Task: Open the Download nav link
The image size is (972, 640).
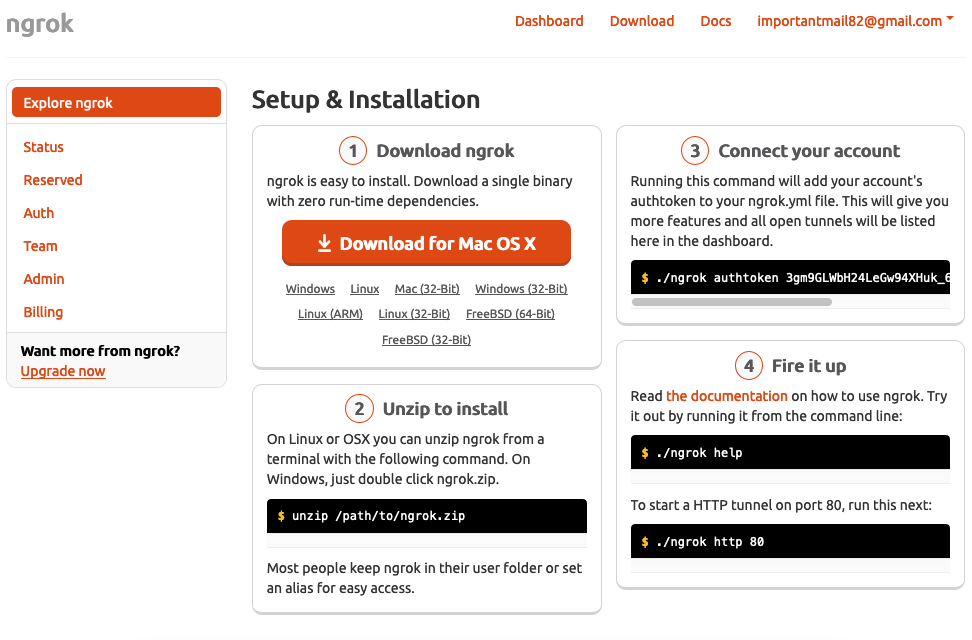Action: coord(642,21)
